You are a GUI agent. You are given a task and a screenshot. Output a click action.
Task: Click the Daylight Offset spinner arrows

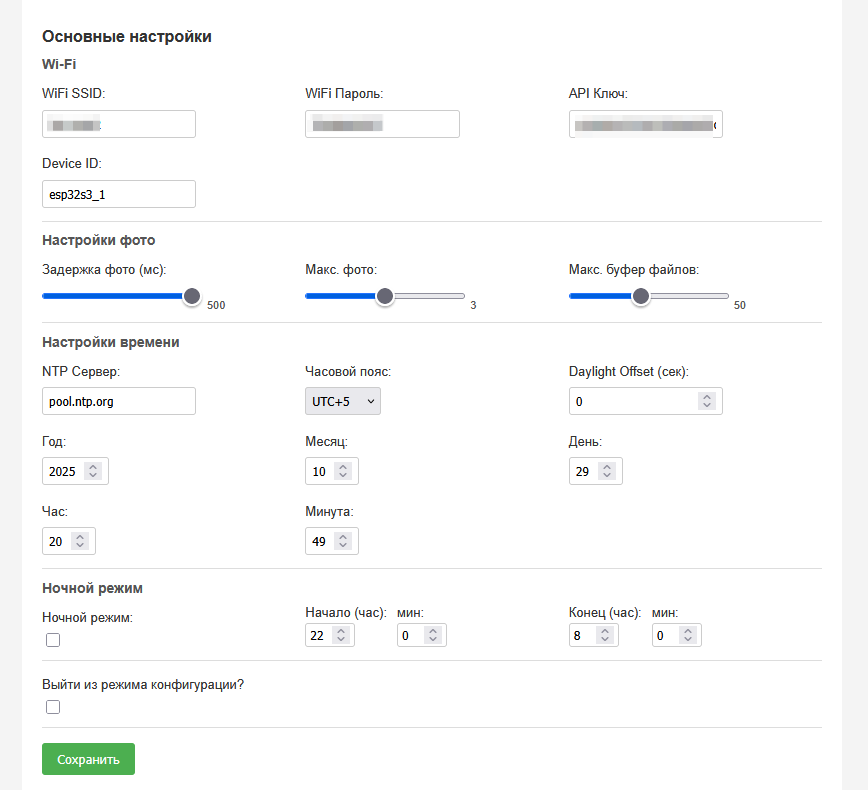[706, 401]
